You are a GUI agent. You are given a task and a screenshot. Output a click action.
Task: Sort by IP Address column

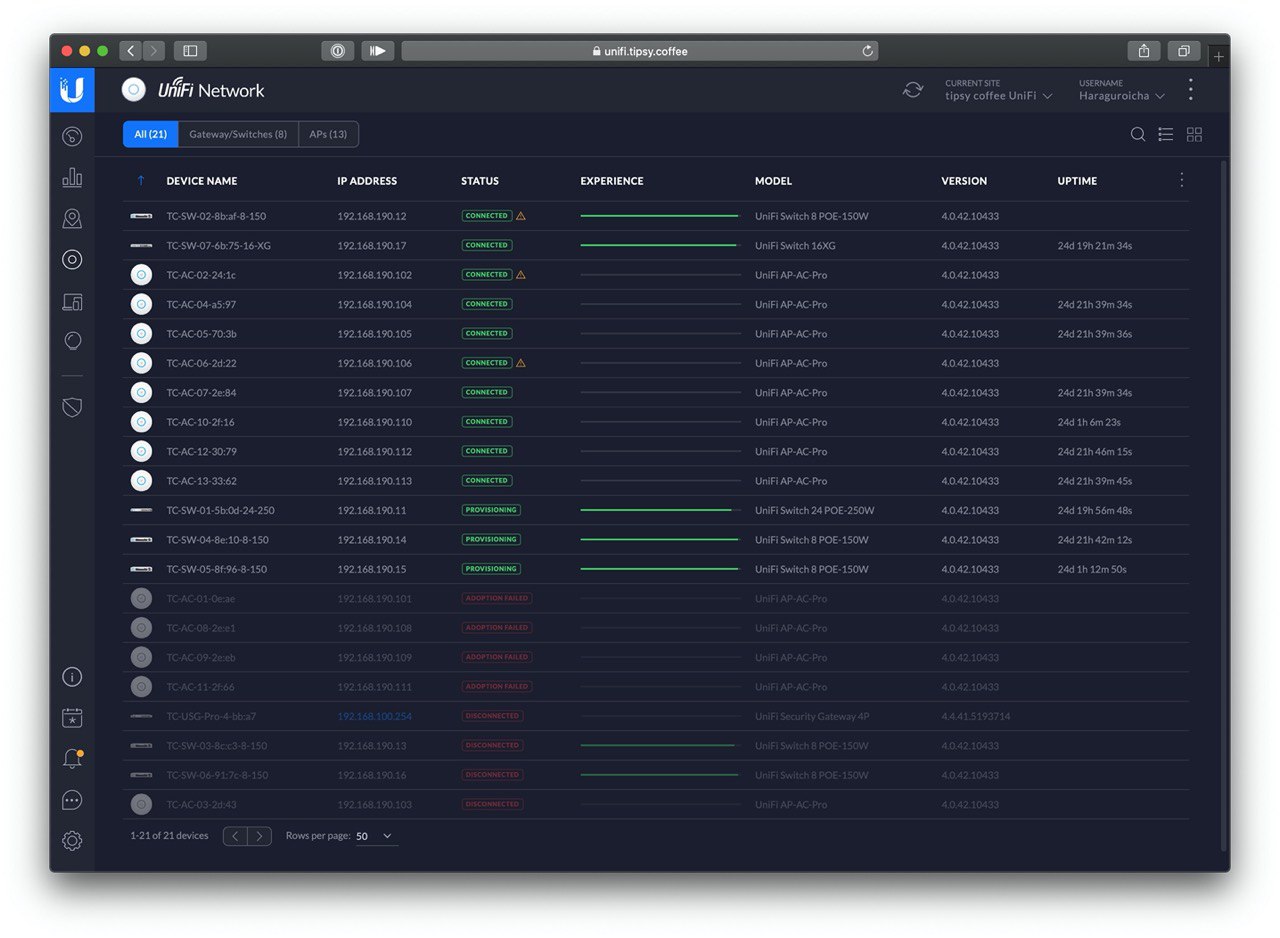(367, 181)
